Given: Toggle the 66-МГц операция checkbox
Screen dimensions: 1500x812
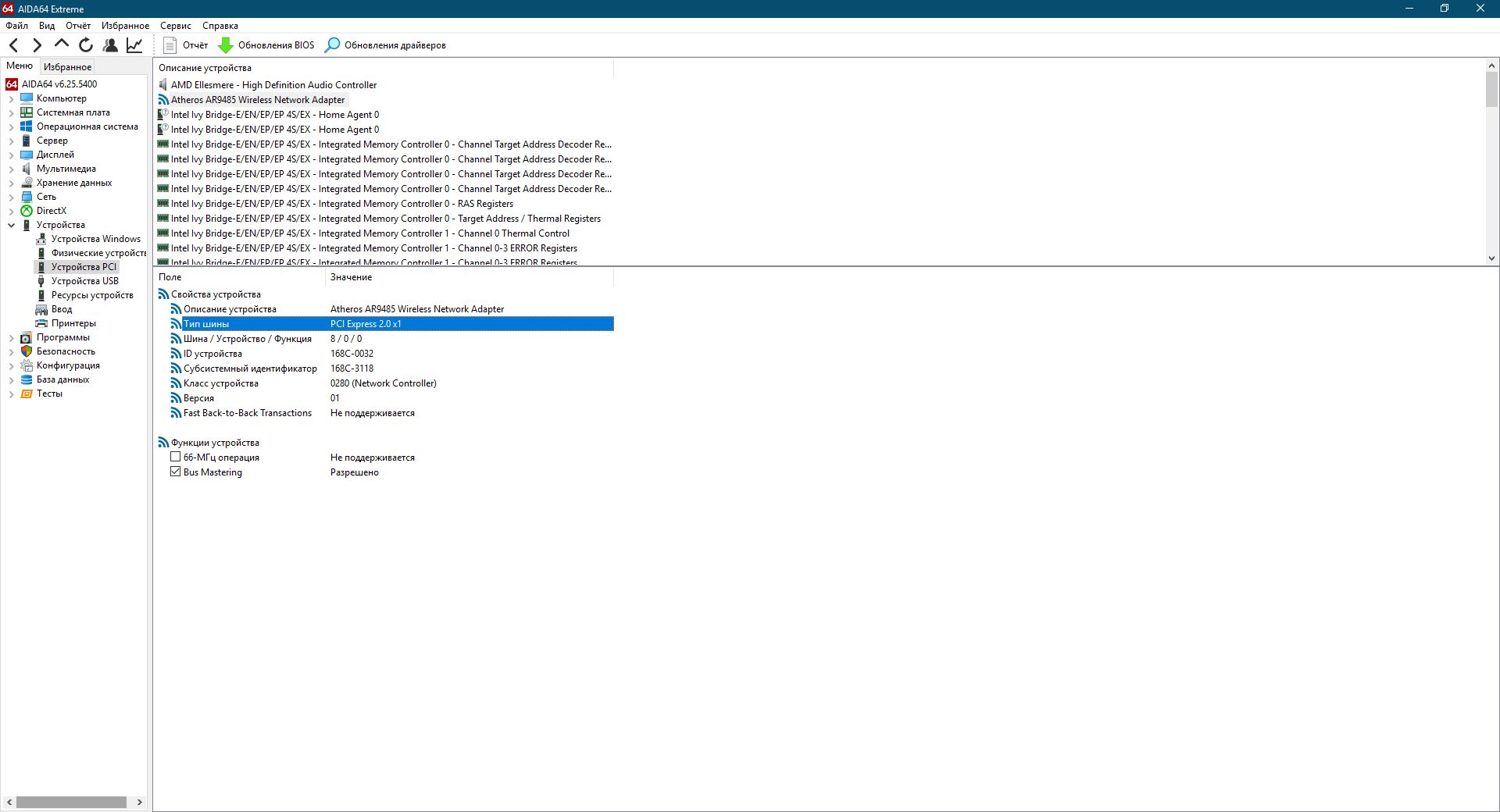Looking at the screenshot, I should (x=176, y=457).
